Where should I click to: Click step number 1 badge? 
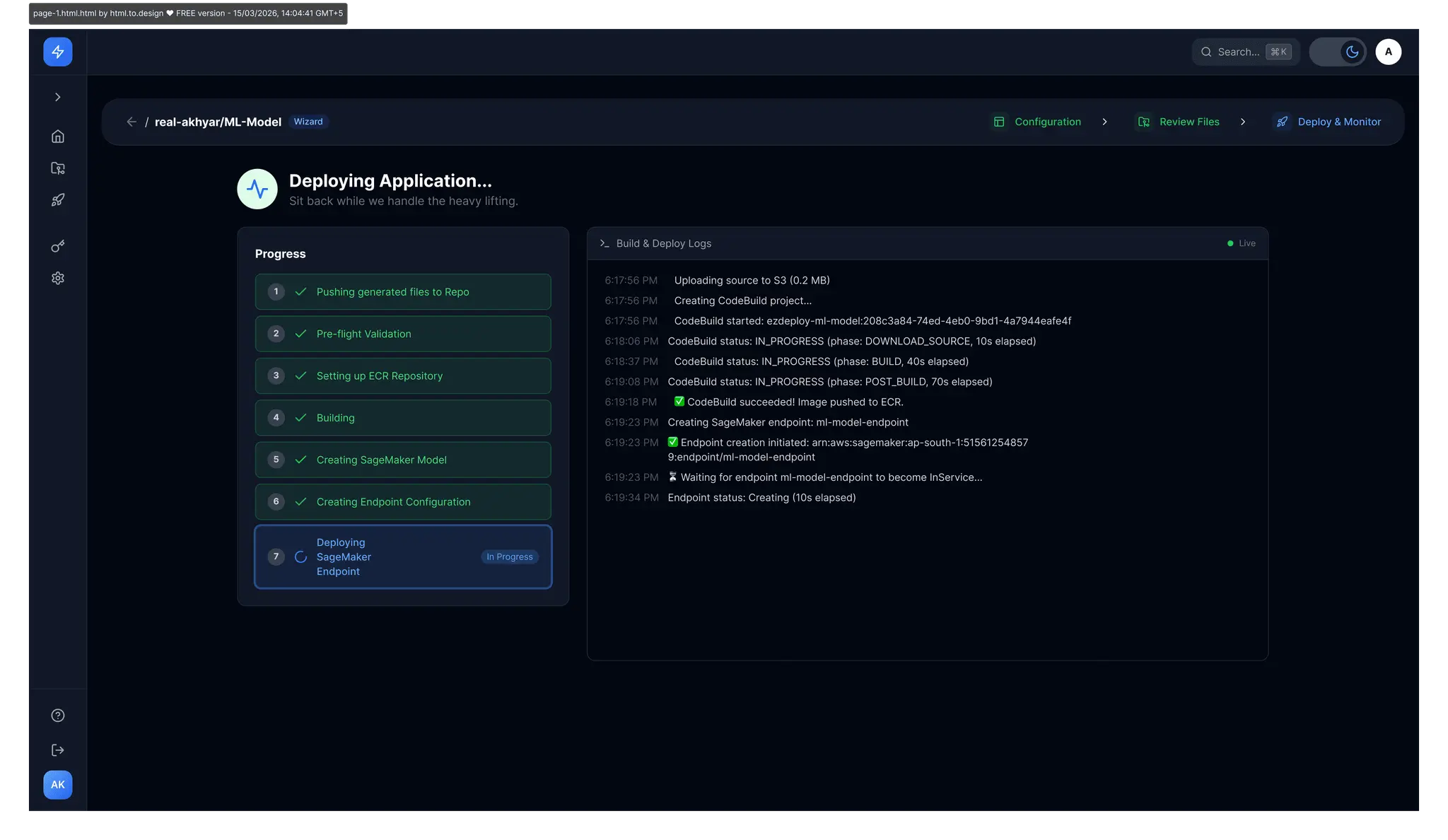pyautogui.click(x=276, y=292)
